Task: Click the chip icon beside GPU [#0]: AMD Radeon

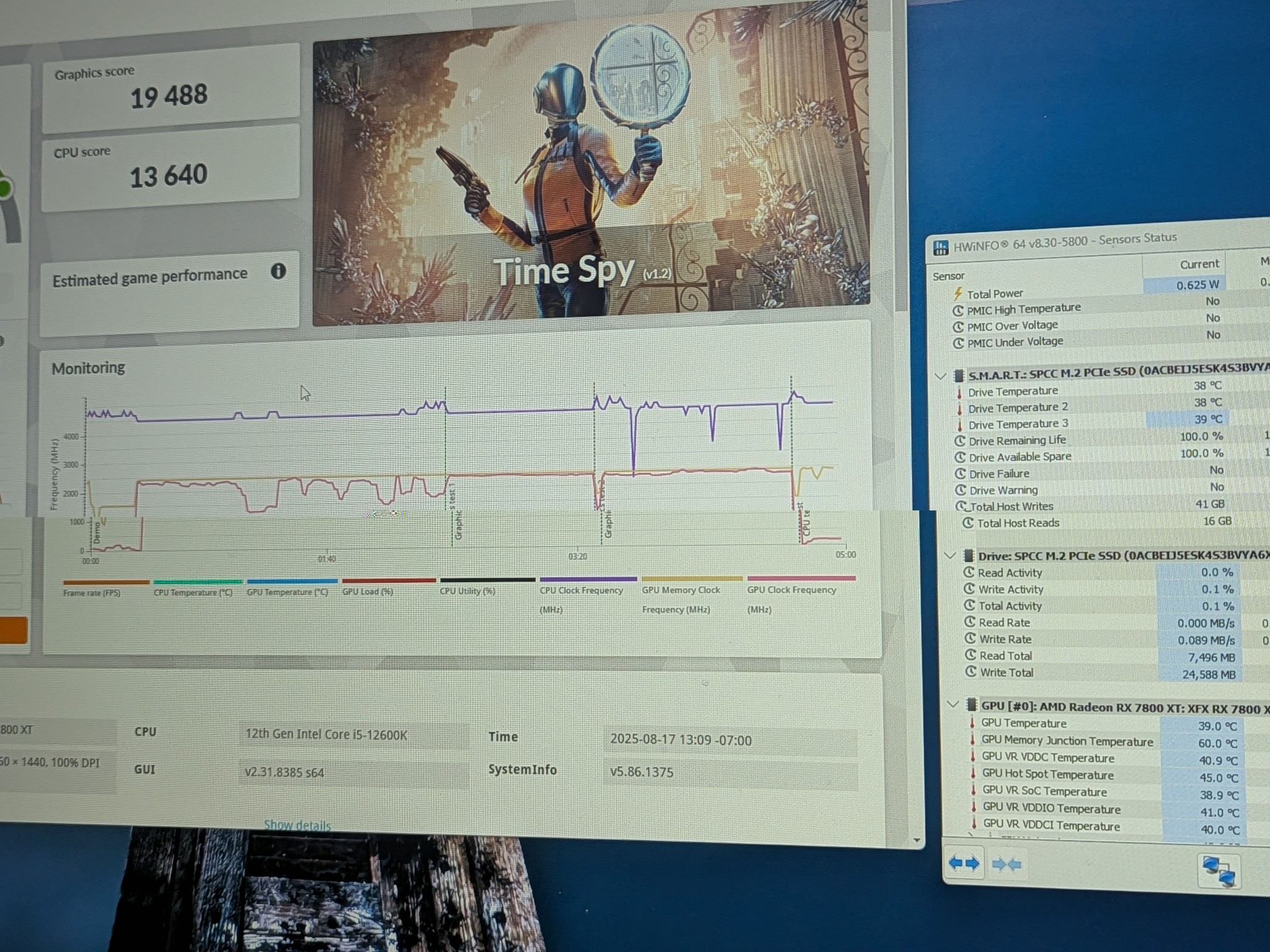Action: click(972, 705)
